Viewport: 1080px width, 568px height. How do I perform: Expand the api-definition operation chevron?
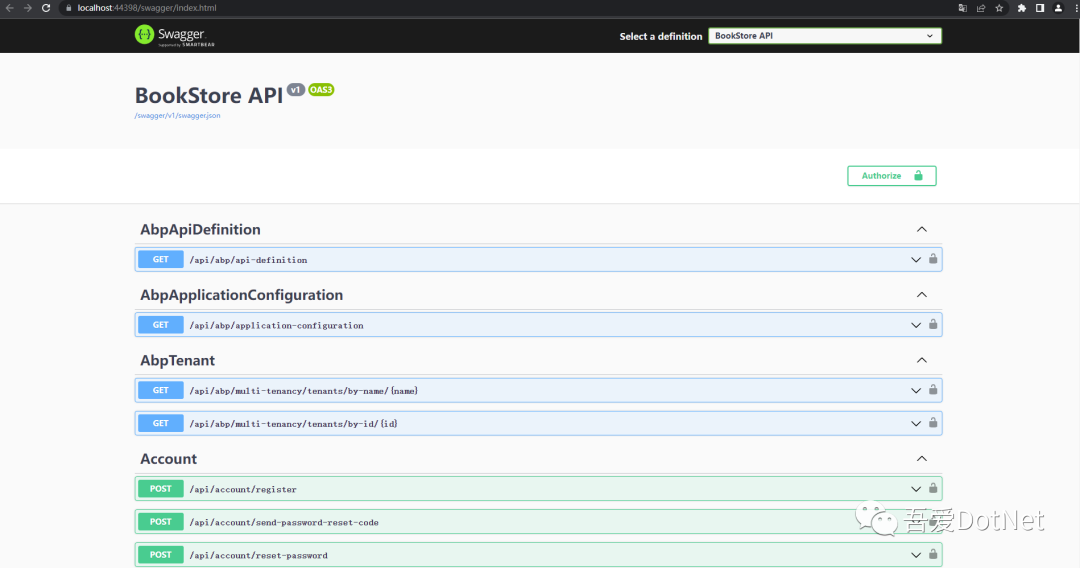click(915, 260)
